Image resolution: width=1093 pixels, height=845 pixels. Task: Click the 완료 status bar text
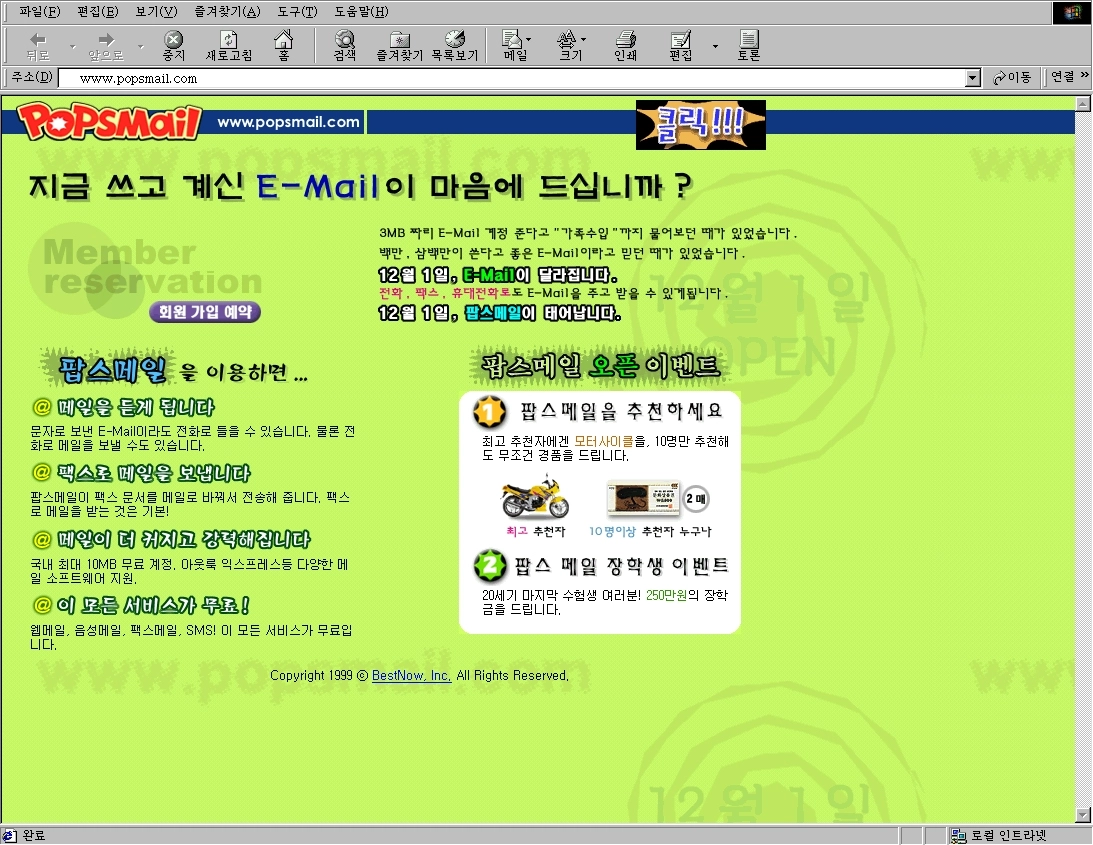tap(33, 835)
